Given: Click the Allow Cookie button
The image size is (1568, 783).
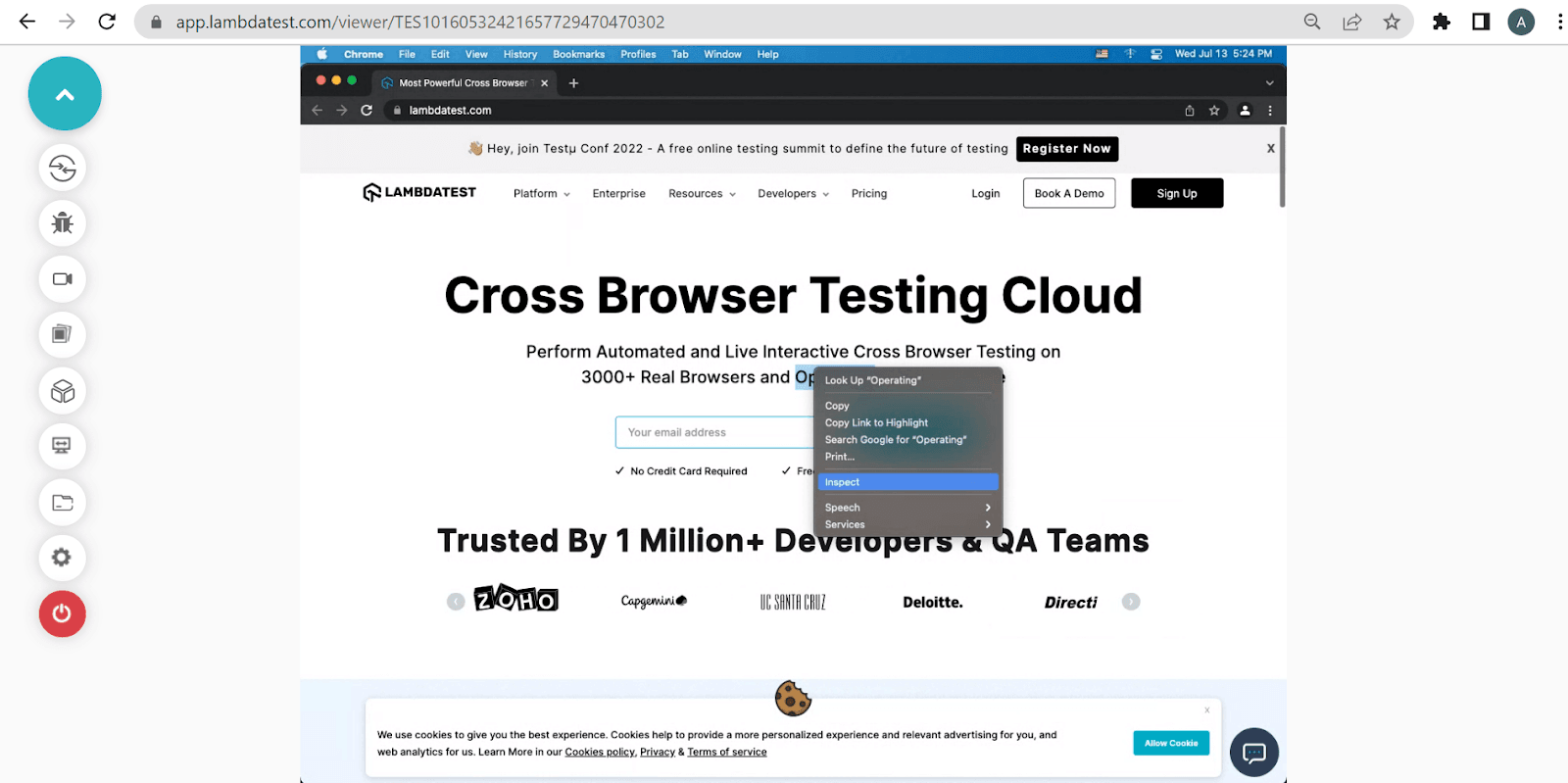Looking at the screenshot, I should 1171,743.
